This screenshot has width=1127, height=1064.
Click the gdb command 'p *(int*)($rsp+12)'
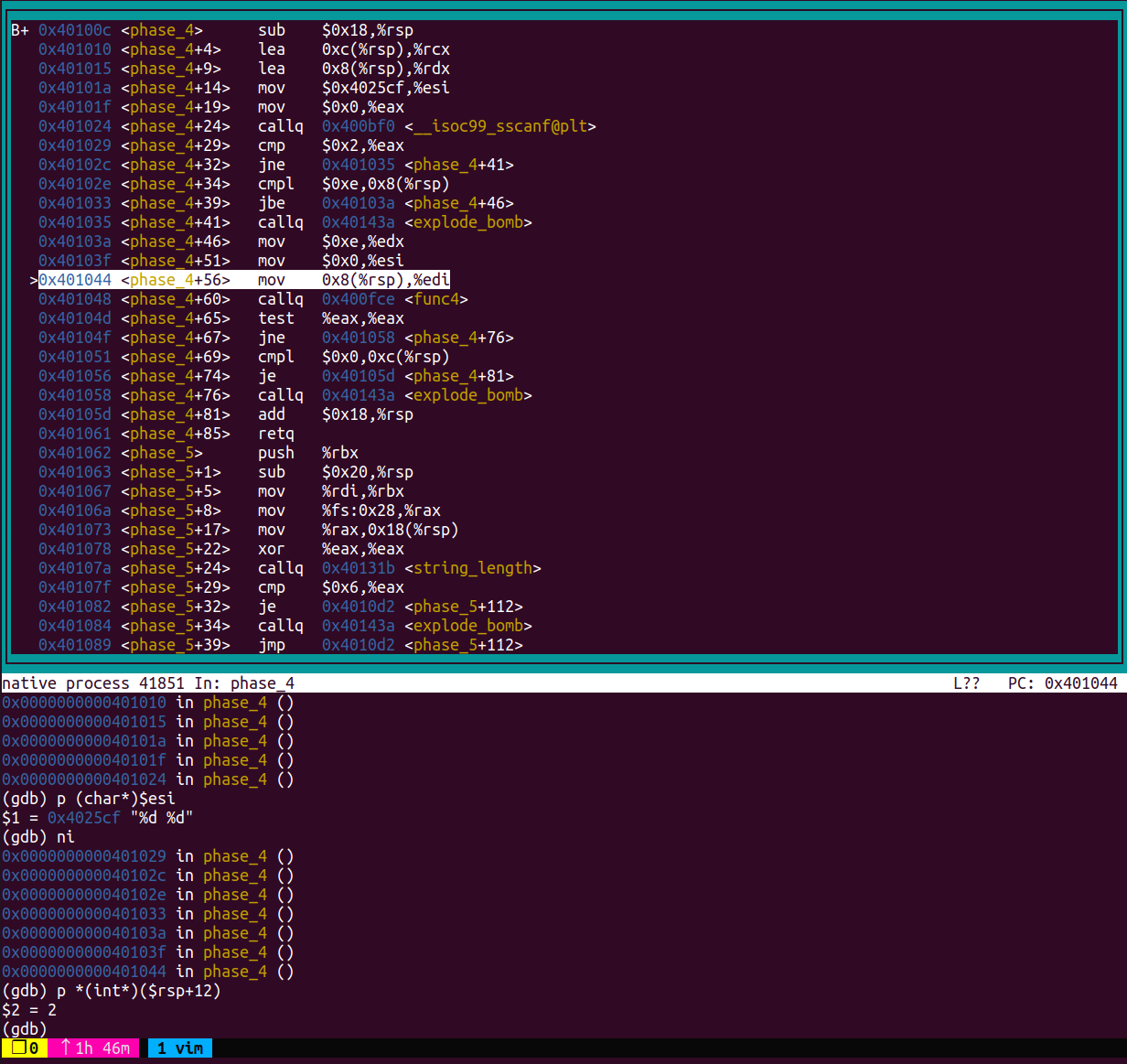pyautogui.click(x=139, y=991)
